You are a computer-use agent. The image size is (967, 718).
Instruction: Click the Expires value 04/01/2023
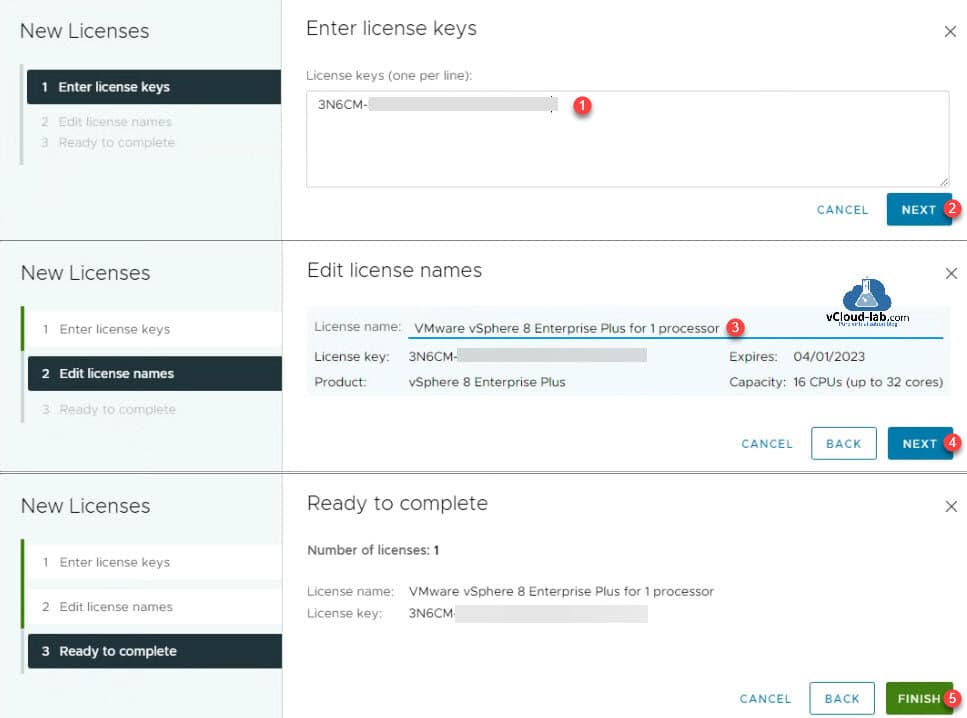[829, 357]
